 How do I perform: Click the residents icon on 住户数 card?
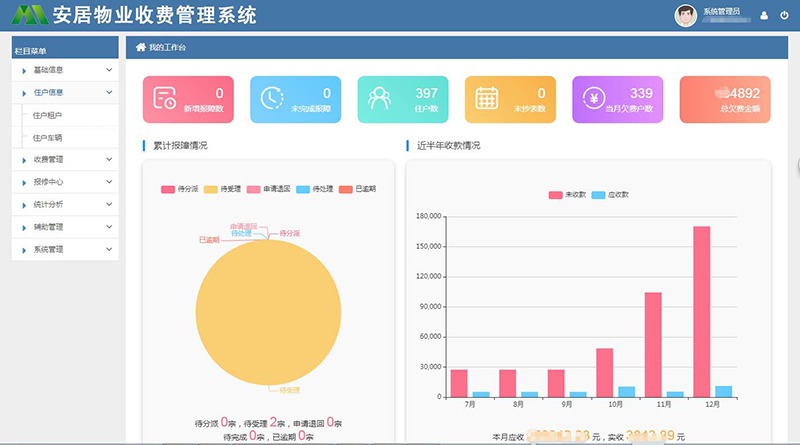pos(379,98)
